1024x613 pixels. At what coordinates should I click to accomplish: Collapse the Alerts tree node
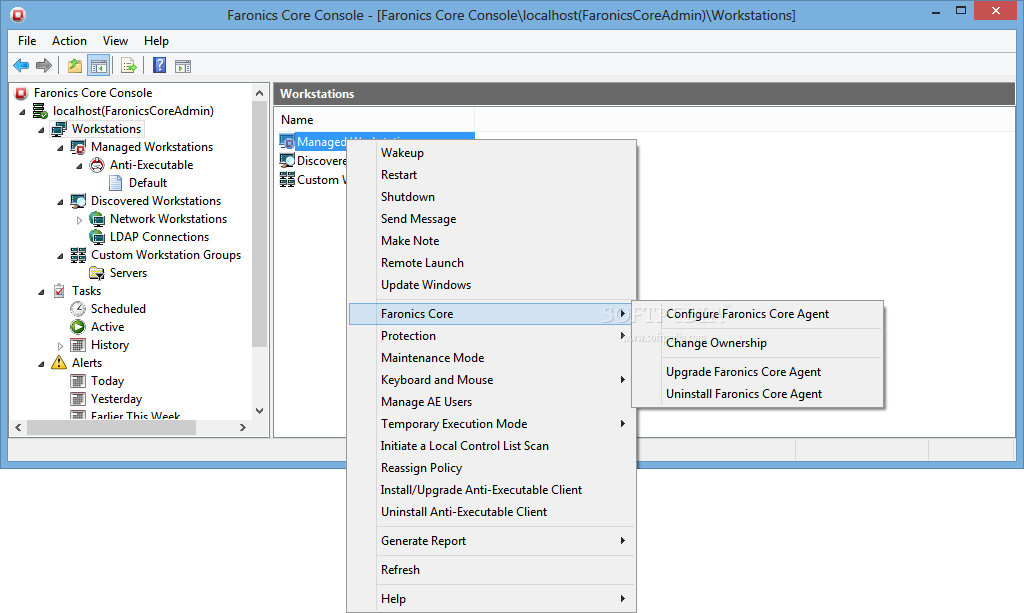coord(41,364)
